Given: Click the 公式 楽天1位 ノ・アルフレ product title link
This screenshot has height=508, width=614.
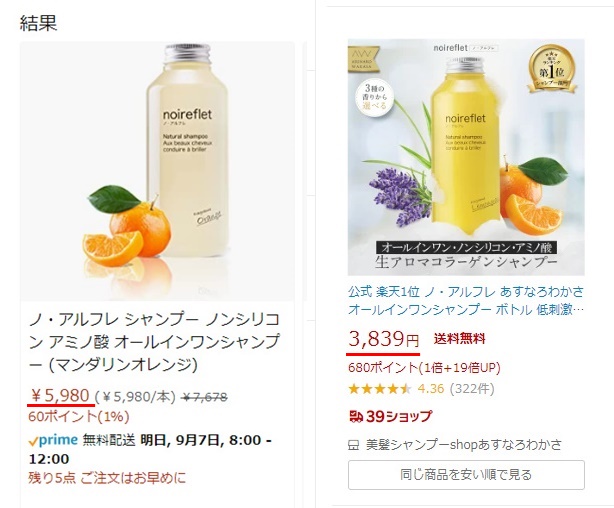Looking at the screenshot, I should point(466,300).
